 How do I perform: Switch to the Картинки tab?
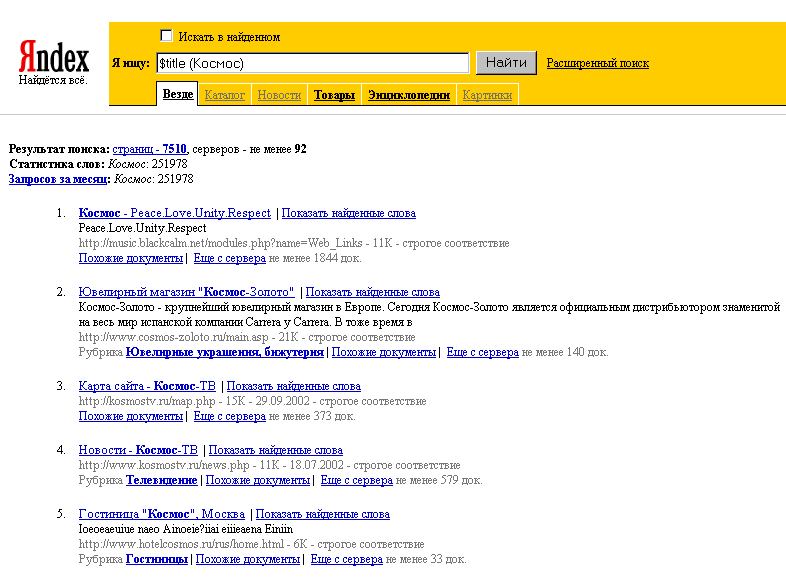[487, 95]
